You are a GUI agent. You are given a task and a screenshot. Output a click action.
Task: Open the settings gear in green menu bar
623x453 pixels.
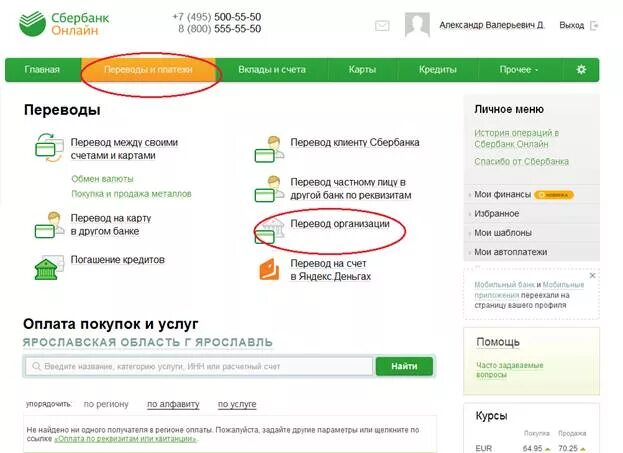[x=581, y=70]
